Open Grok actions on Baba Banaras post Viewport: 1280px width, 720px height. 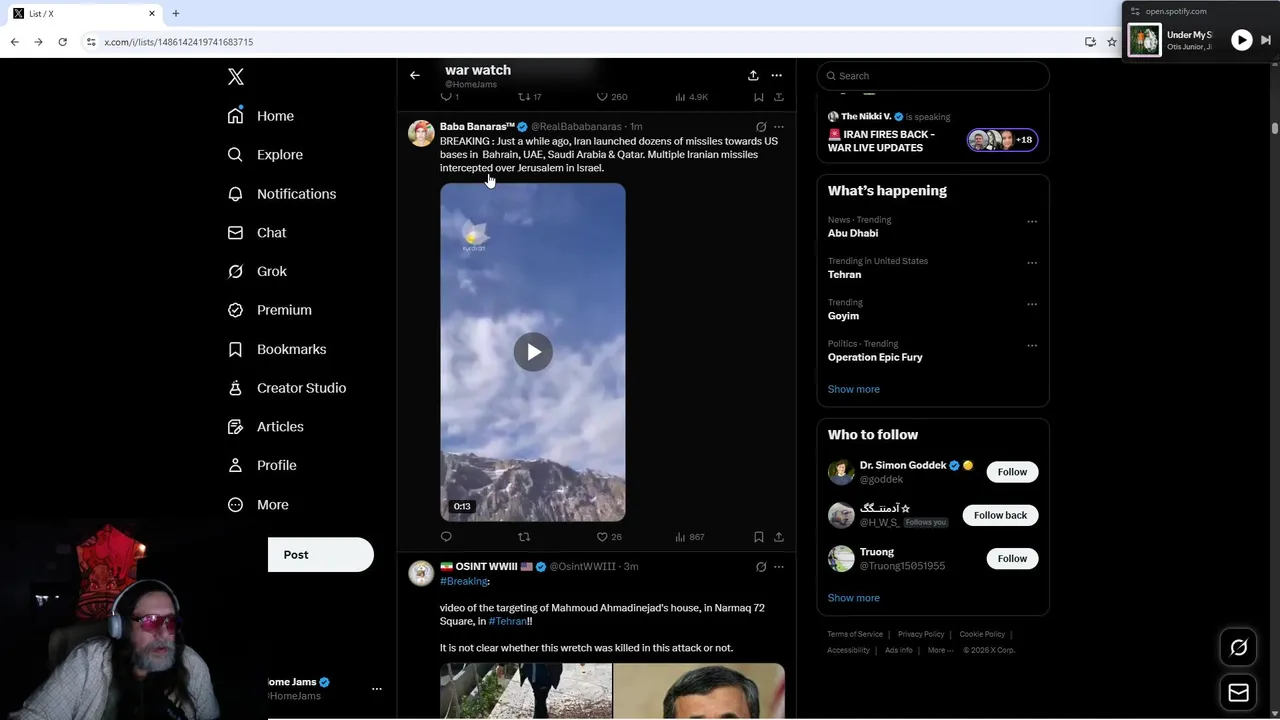(x=761, y=127)
